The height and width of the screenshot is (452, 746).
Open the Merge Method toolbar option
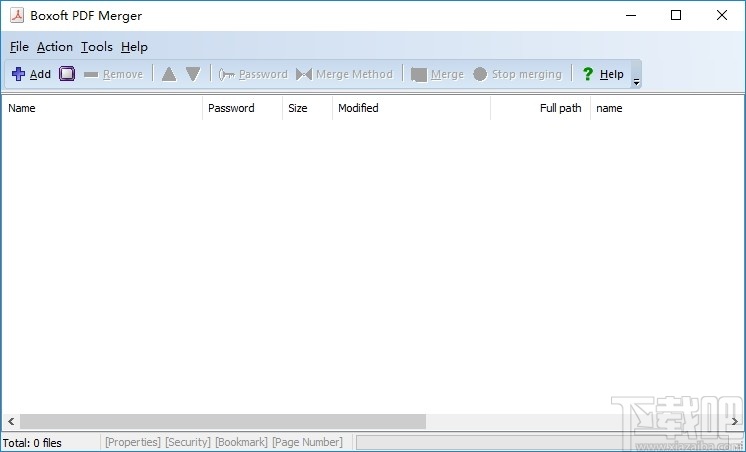(344, 74)
